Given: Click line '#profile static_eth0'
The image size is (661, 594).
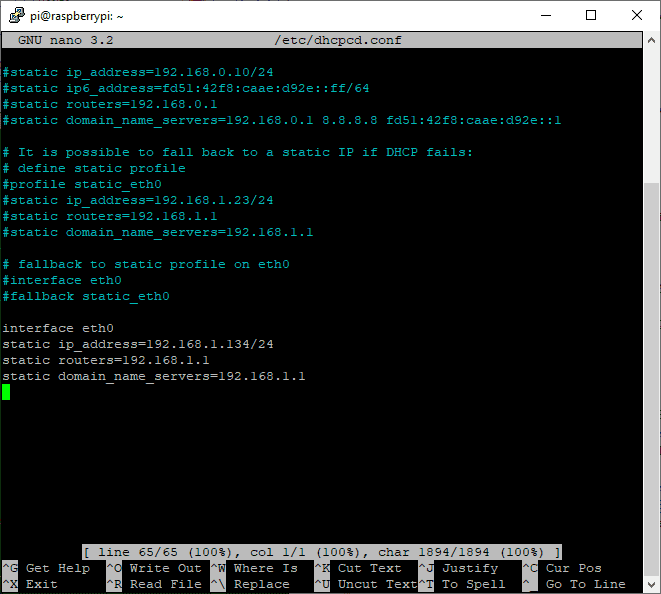Looking at the screenshot, I should [82, 184].
